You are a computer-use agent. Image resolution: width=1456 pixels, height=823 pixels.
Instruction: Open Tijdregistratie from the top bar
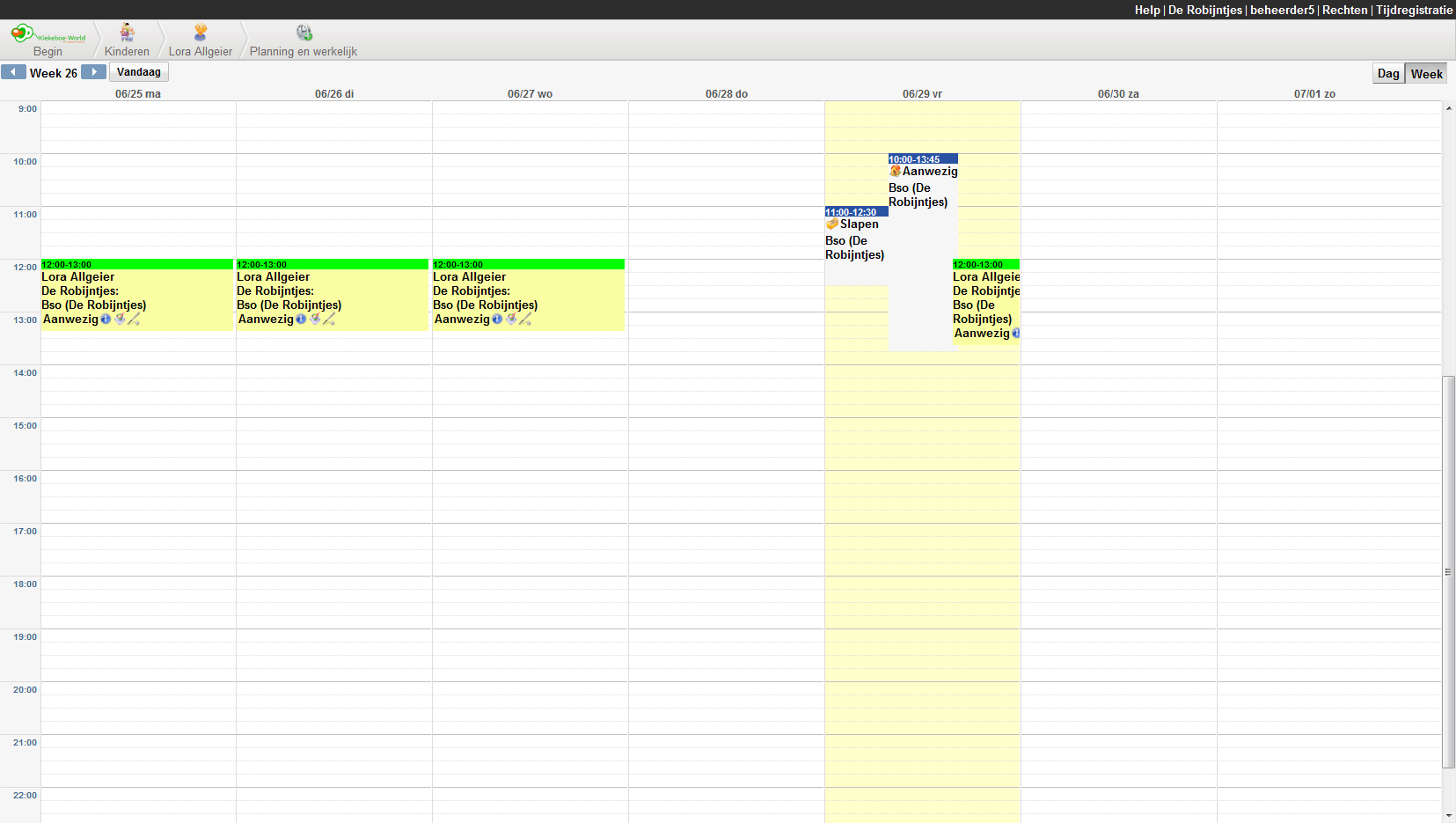[x=1414, y=10]
